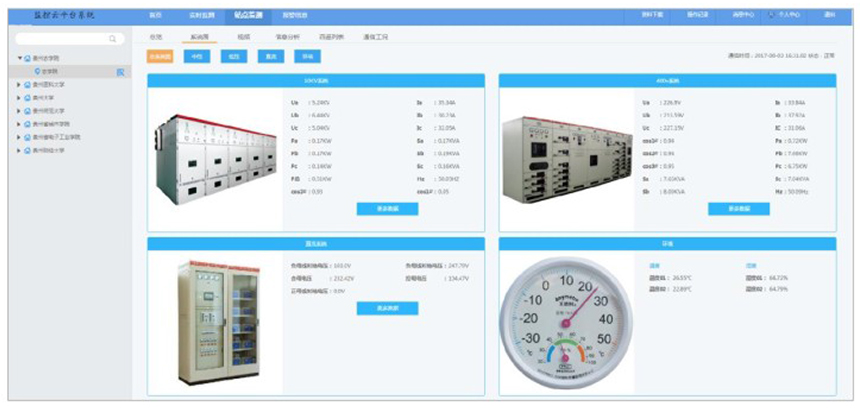Image resolution: width=860 pixels, height=411 pixels.
Task: Click the house icon of the expanded top tree node
Action: 27,59
